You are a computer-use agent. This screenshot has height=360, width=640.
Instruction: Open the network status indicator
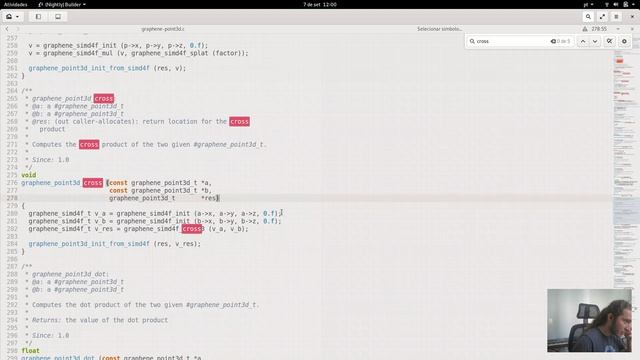607,4
